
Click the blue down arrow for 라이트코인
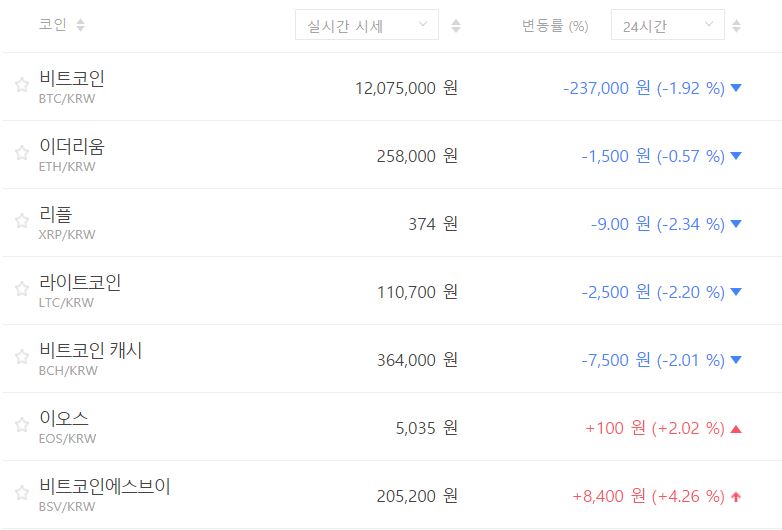pyautogui.click(x=736, y=292)
